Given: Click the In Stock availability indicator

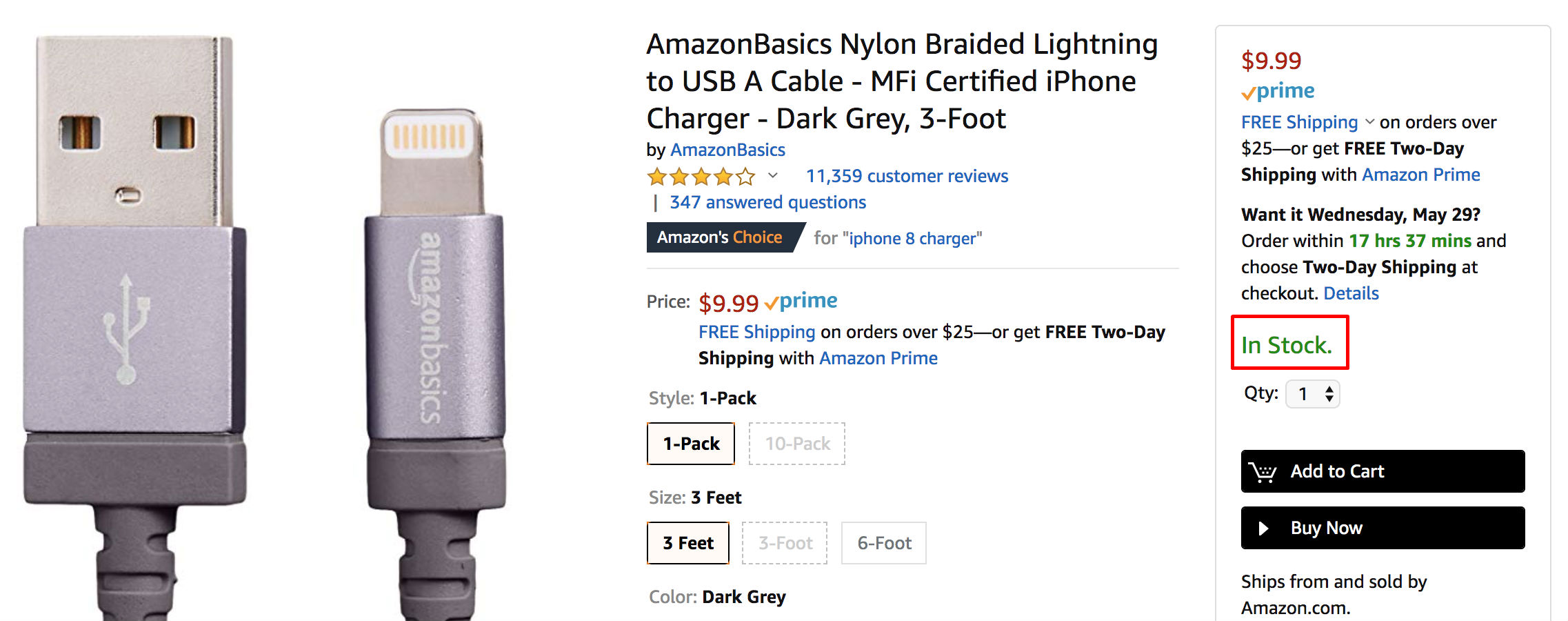Looking at the screenshot, I should pos(1287,344).
